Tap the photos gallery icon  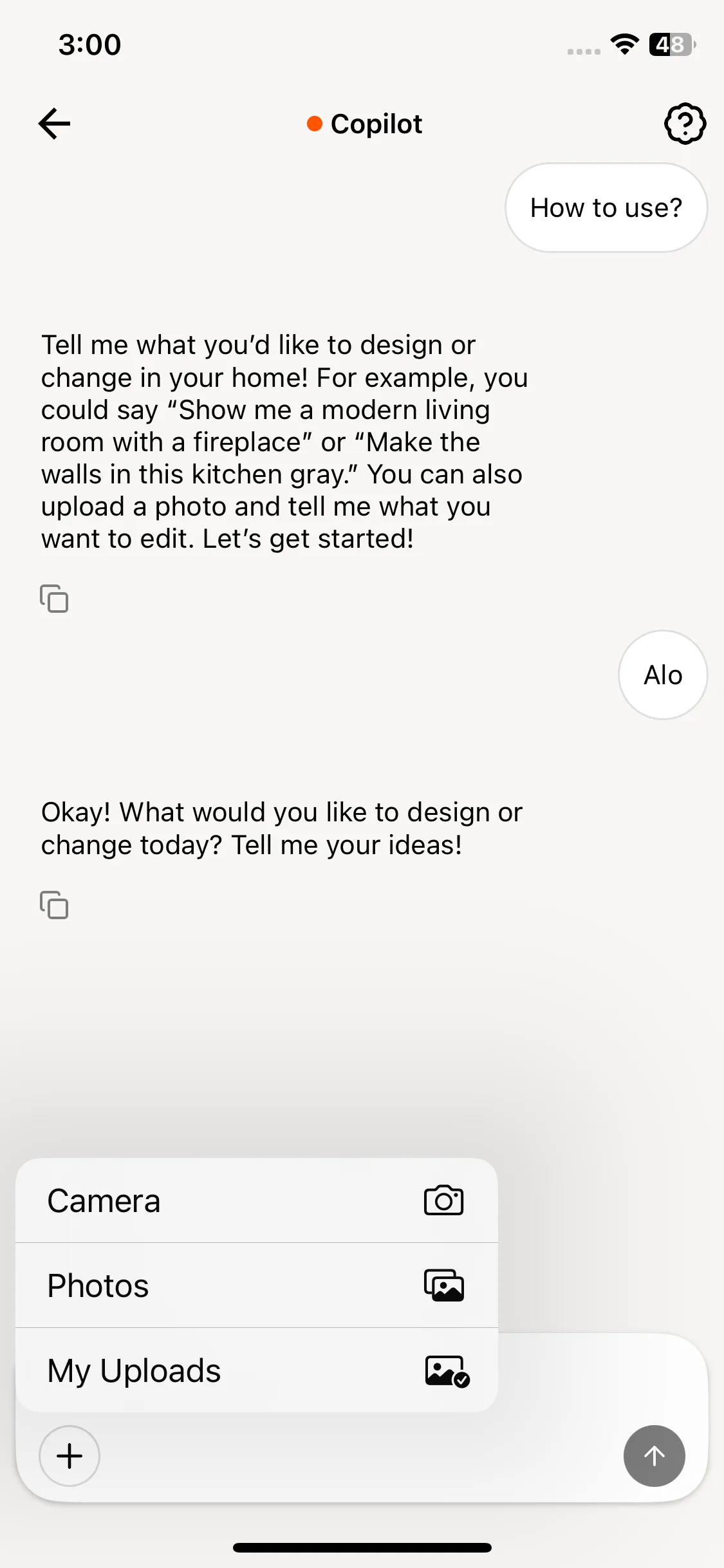tap(443, 1285)
